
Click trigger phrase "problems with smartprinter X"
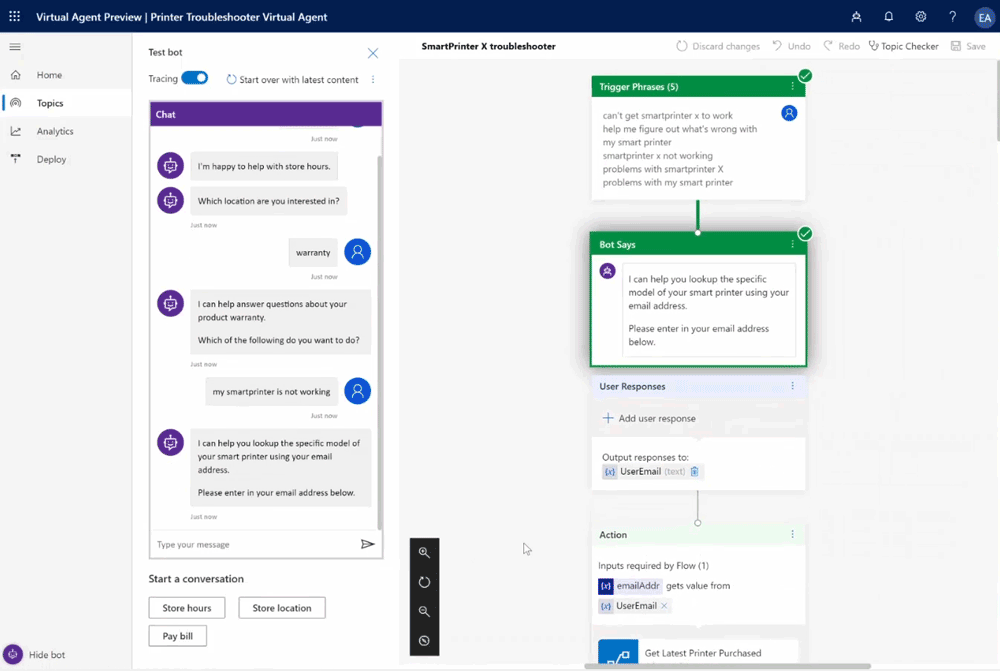[663, 169]
